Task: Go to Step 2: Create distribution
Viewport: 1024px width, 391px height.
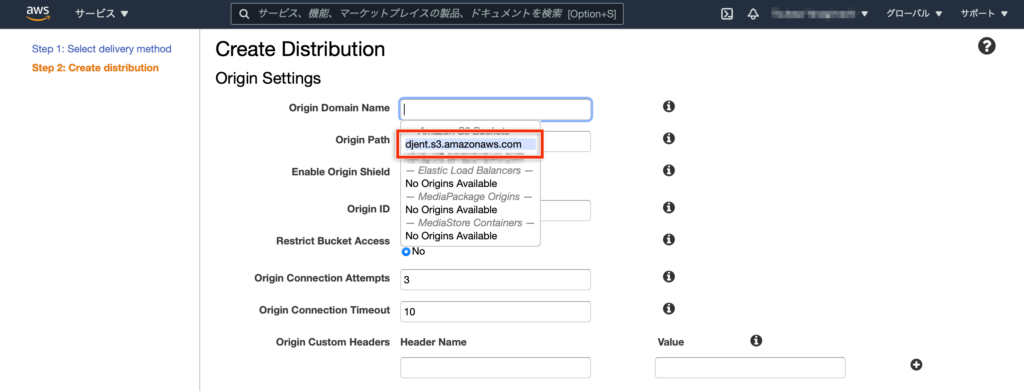Action: (x=95, y=68)
